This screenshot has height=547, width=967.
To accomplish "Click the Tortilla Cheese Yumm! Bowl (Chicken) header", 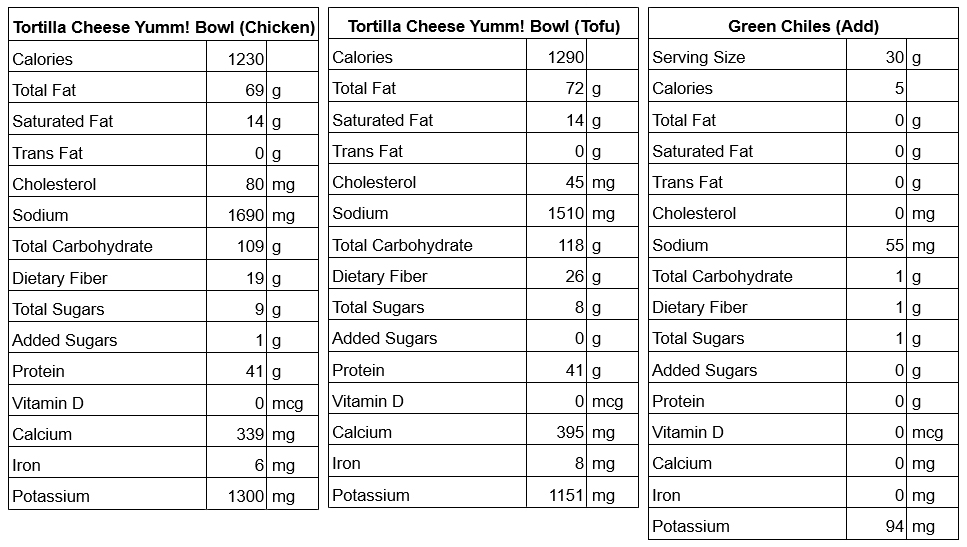I will tap(163, 27).
